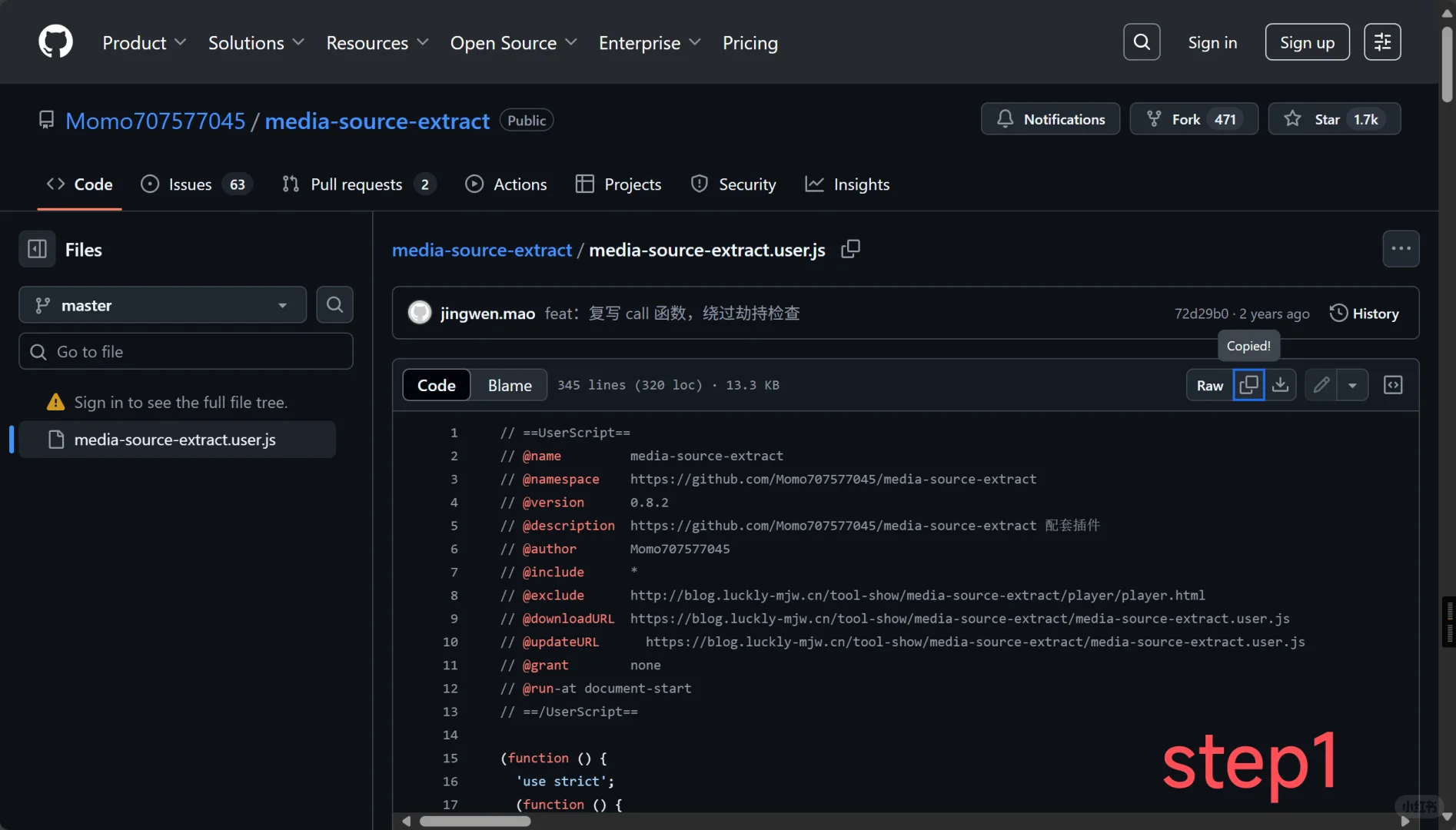The width and height of the screenshot is (1456, 830).
Task: Open the Product menu dropdown
Action: [x=144, y=43]
